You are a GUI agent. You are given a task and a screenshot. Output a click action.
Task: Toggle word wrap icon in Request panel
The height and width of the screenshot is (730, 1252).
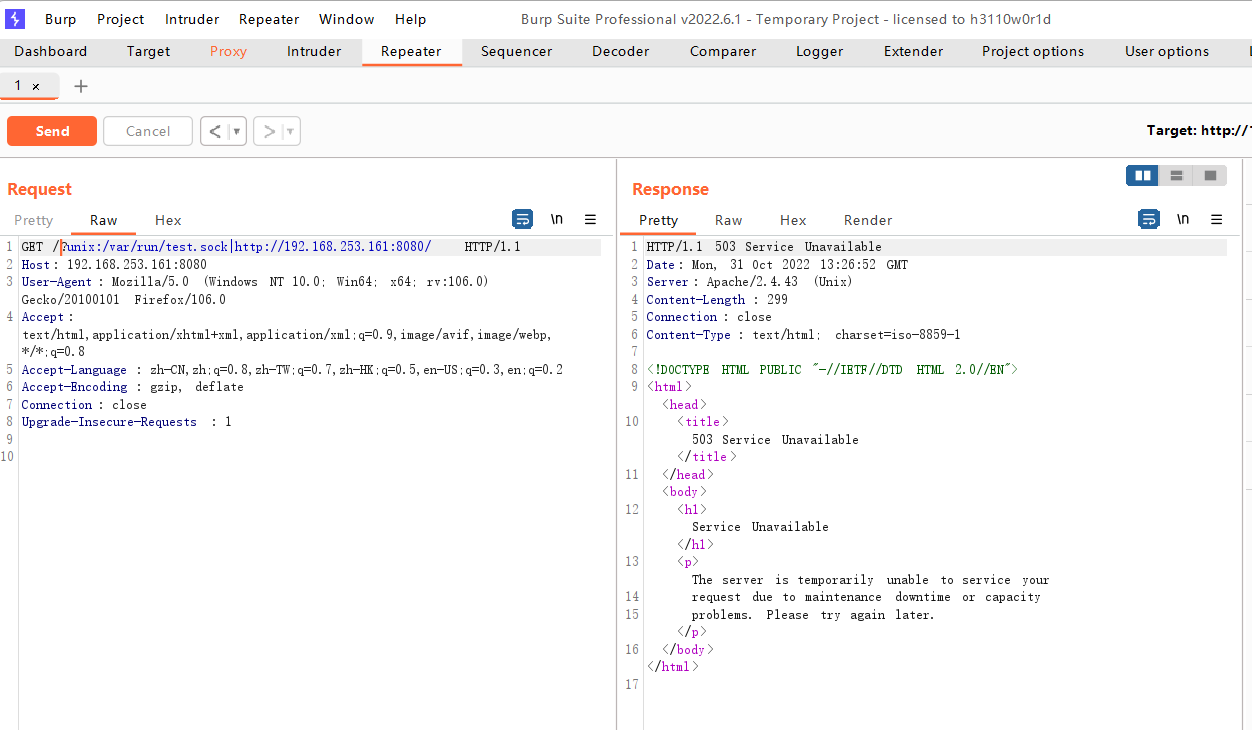pyautogui.click(x=522, y=219)
